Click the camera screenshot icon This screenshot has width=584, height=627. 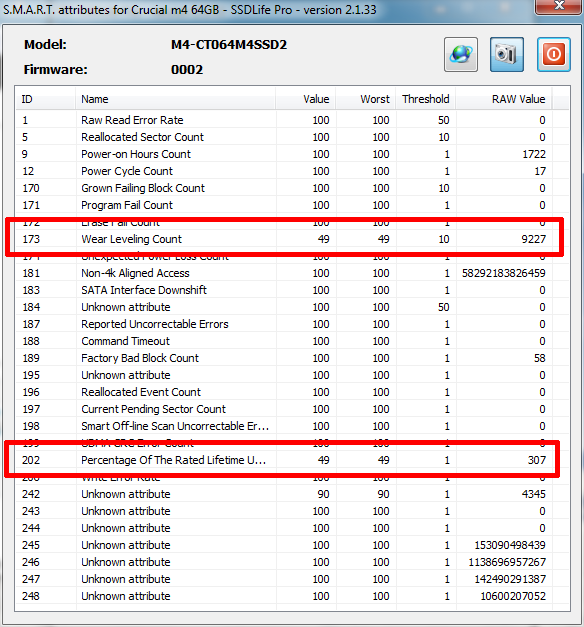tap(507, 55)
